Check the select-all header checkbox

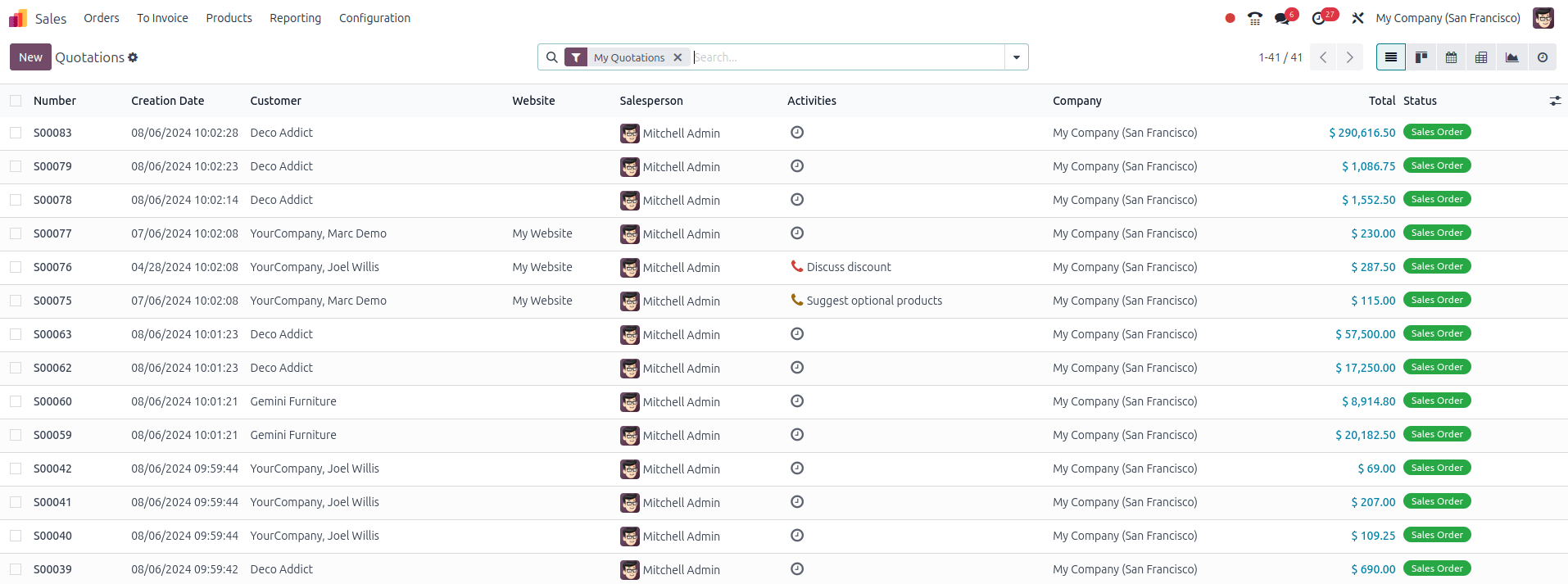[16, 101]
